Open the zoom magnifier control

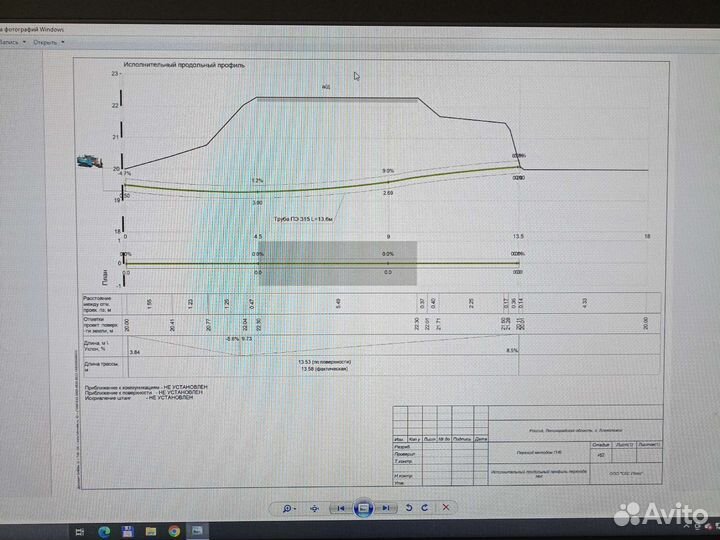pyautogui.click(x=289, y=508)
